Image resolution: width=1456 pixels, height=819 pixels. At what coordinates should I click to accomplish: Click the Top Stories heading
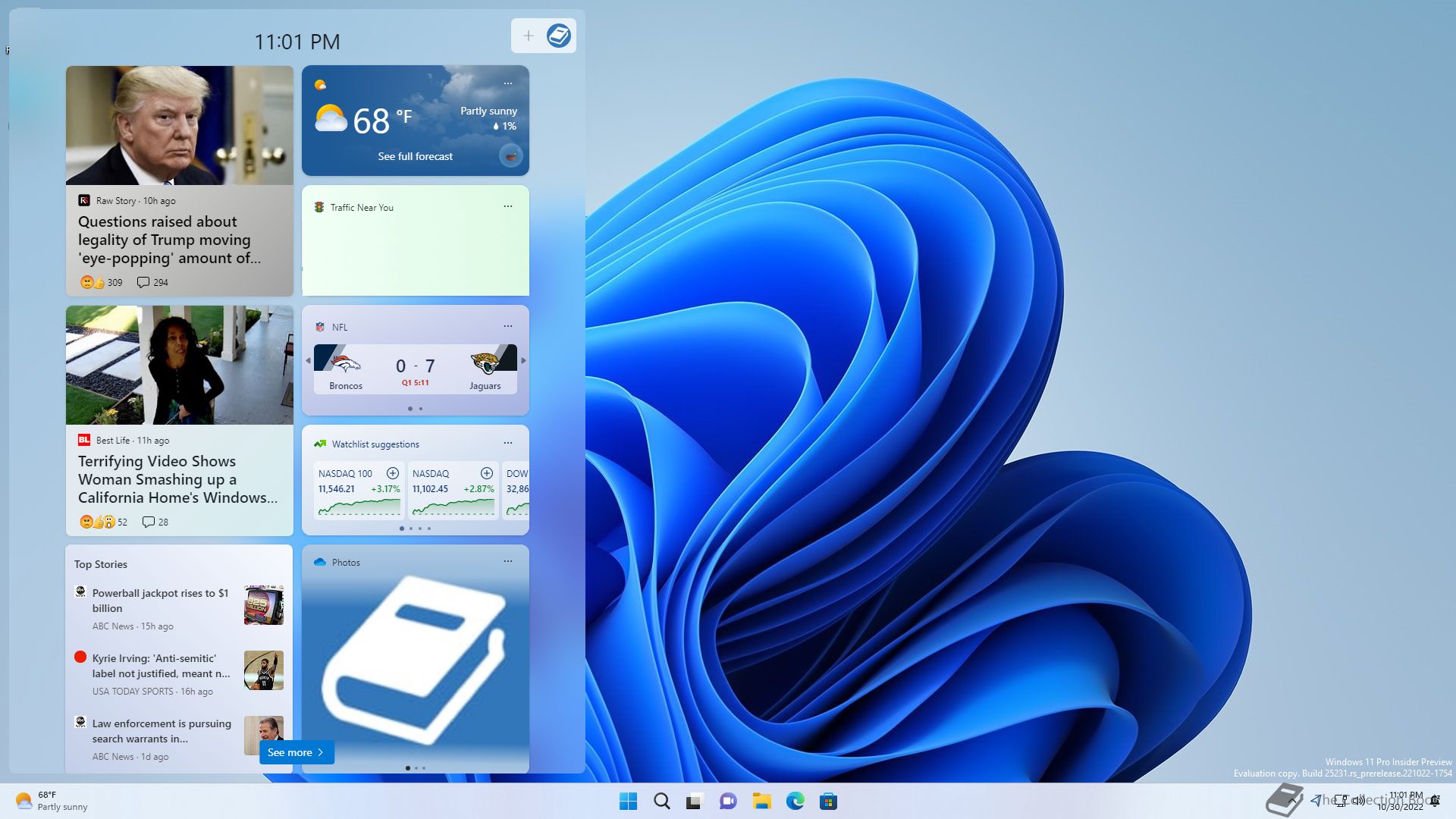tap(101, 564)
